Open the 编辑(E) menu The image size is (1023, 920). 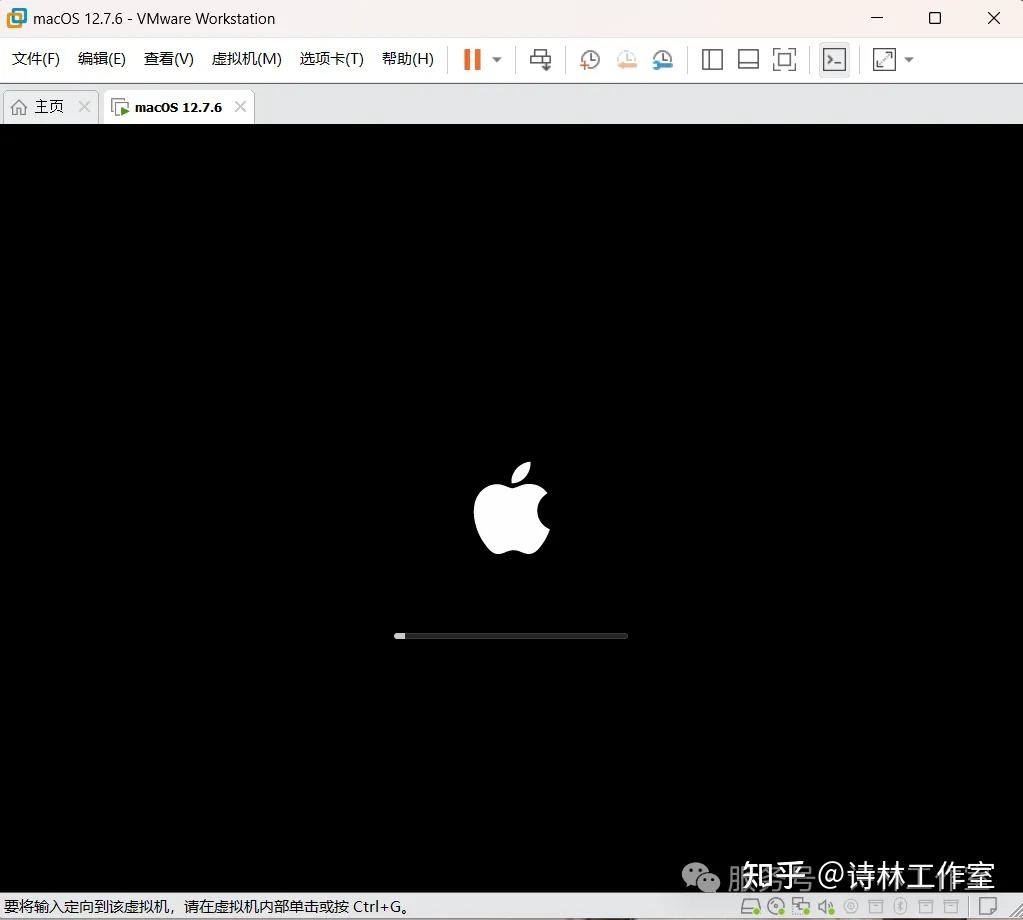pyautogui.click(x=102, y=59)
